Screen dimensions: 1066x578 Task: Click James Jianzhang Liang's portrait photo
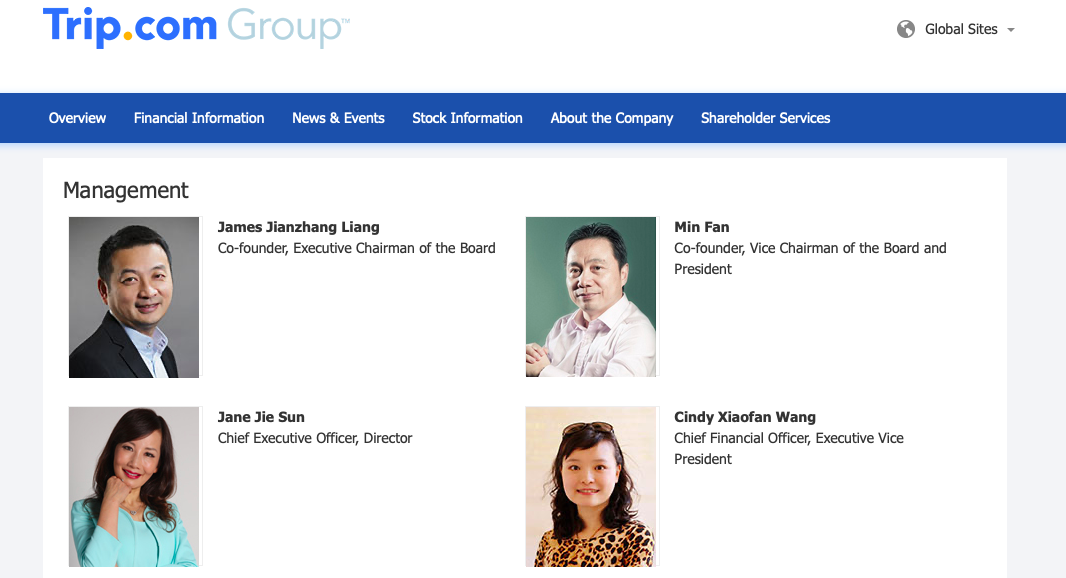pos(134,297)
